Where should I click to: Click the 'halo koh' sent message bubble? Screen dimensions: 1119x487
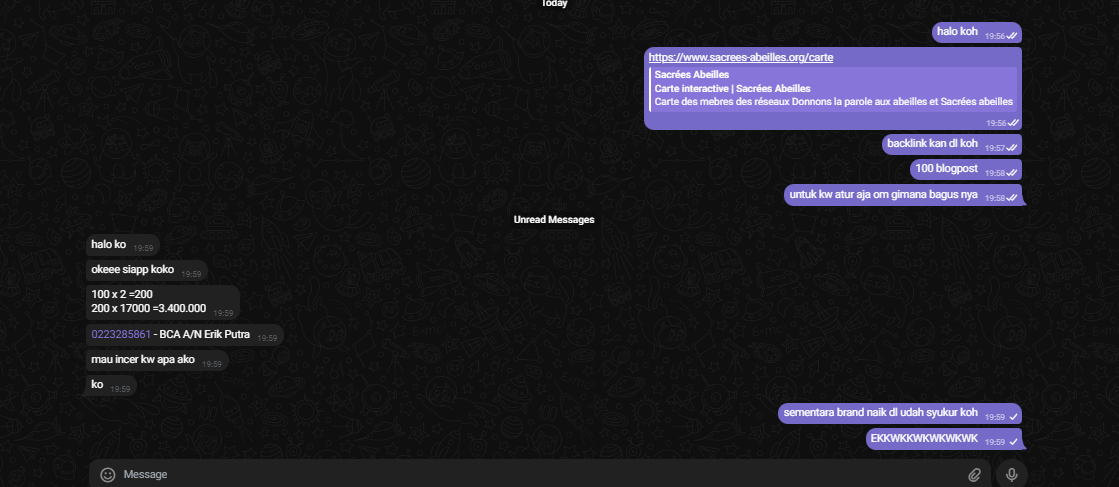pyautogui.click(x=957, y=32)
